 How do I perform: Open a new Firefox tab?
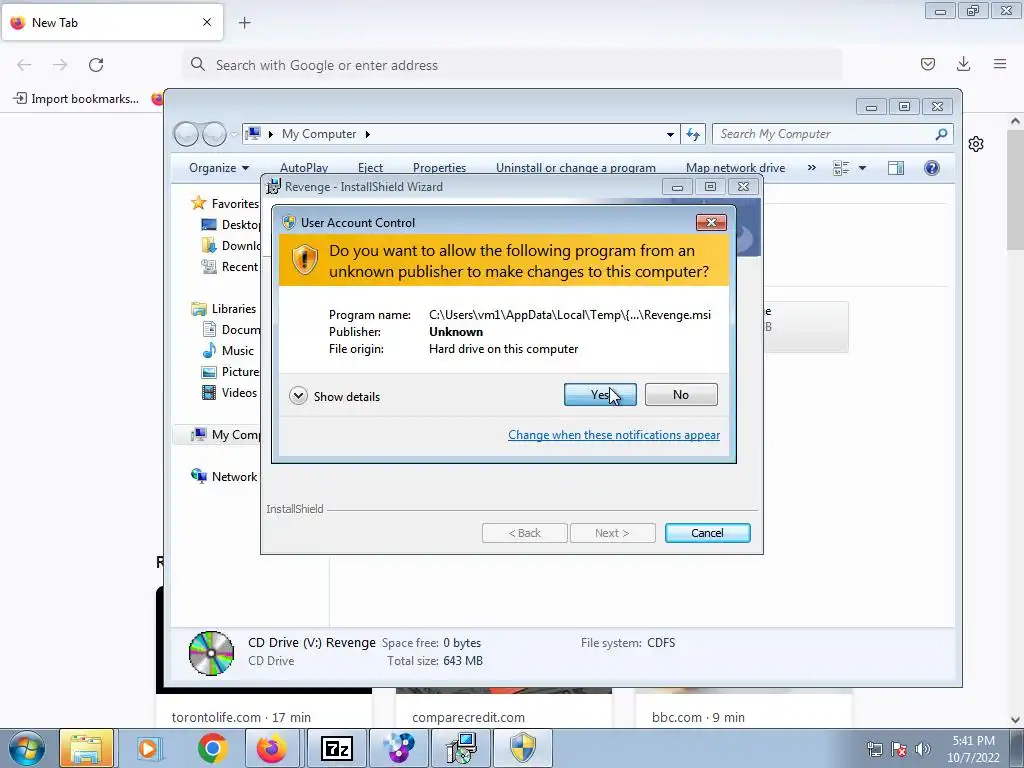point(244,23)
